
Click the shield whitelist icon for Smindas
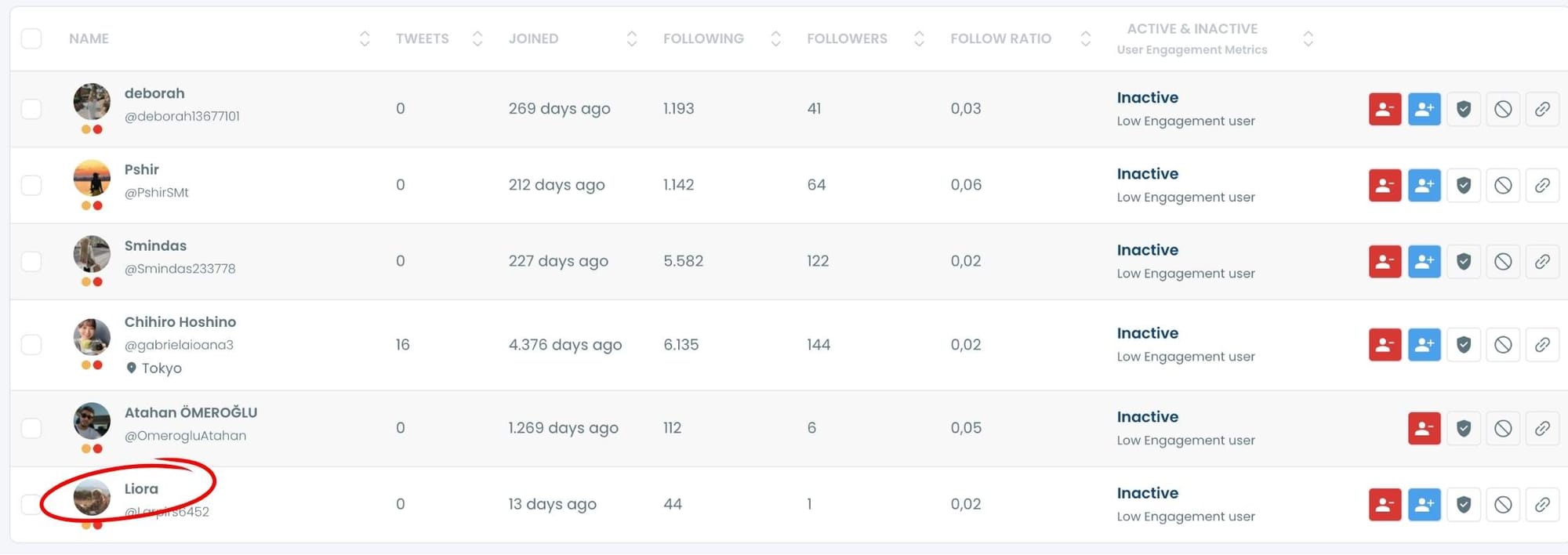pyautogui.click(x=1463, y=261)
